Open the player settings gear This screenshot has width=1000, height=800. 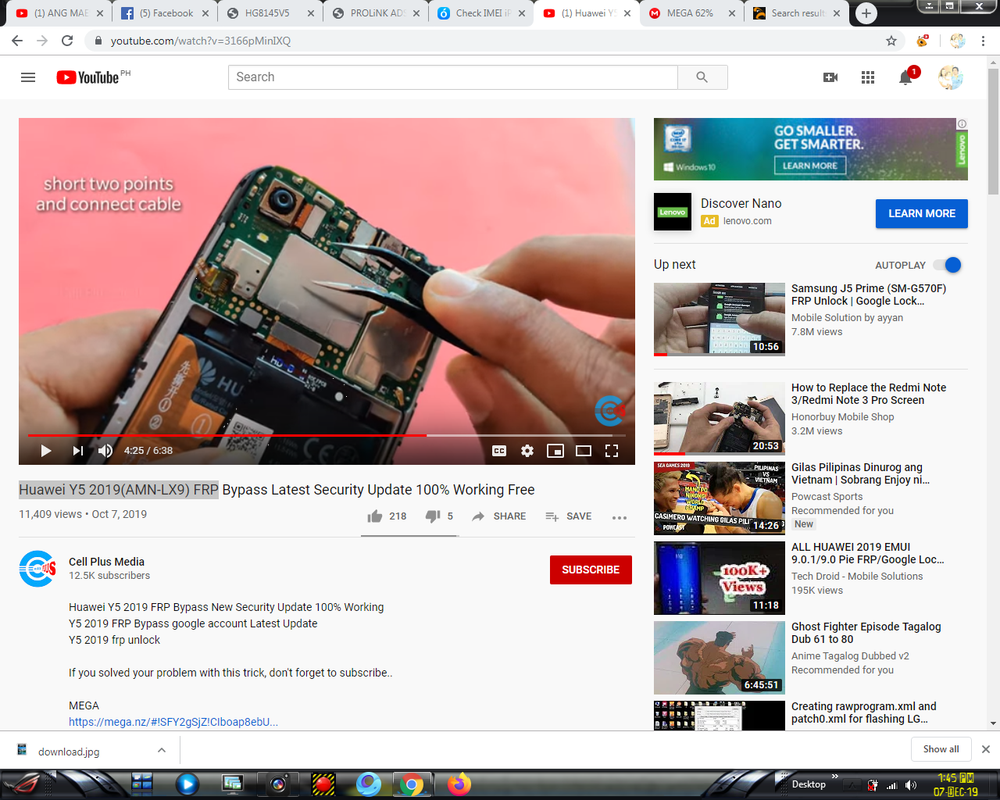[x=527, y=450]
